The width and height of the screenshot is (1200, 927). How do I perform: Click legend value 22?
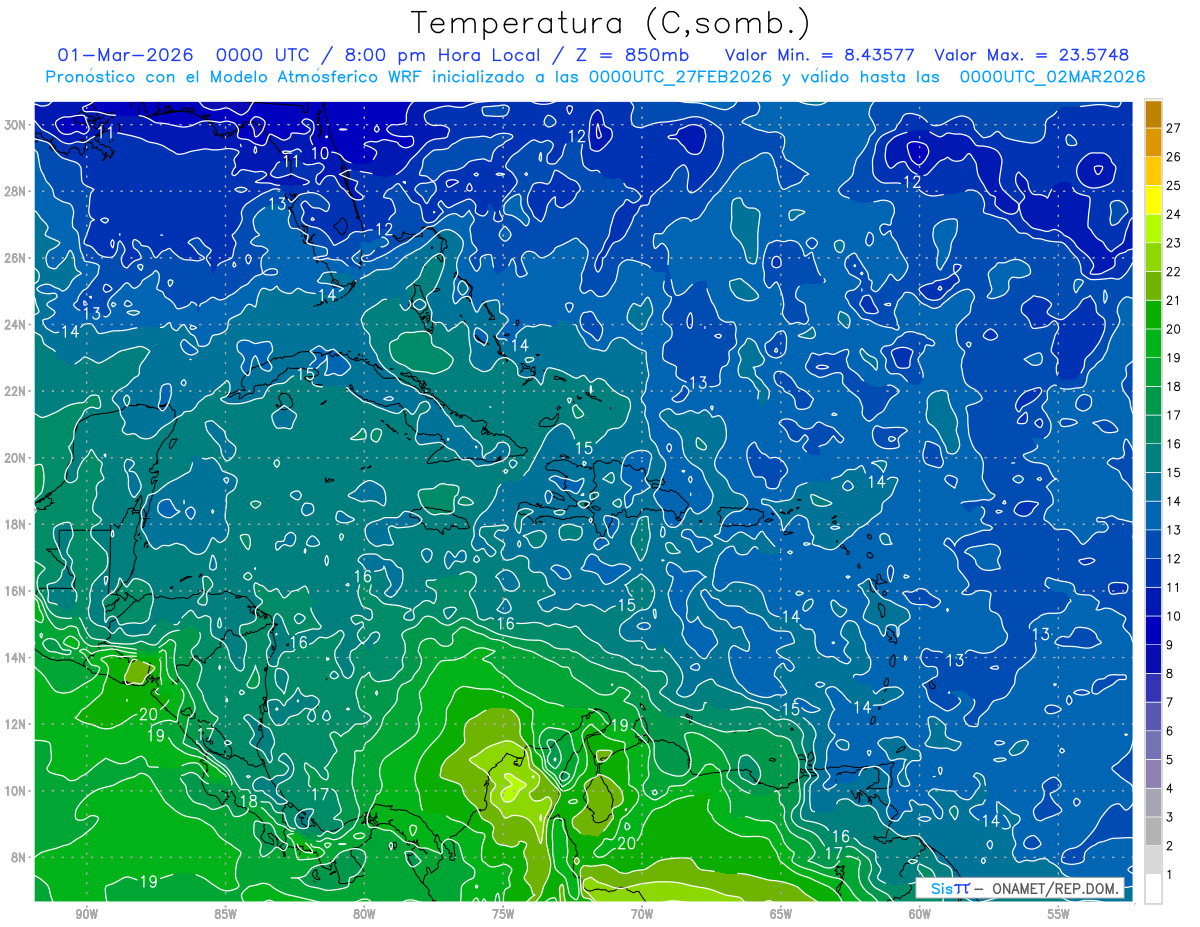(1173, 272)
